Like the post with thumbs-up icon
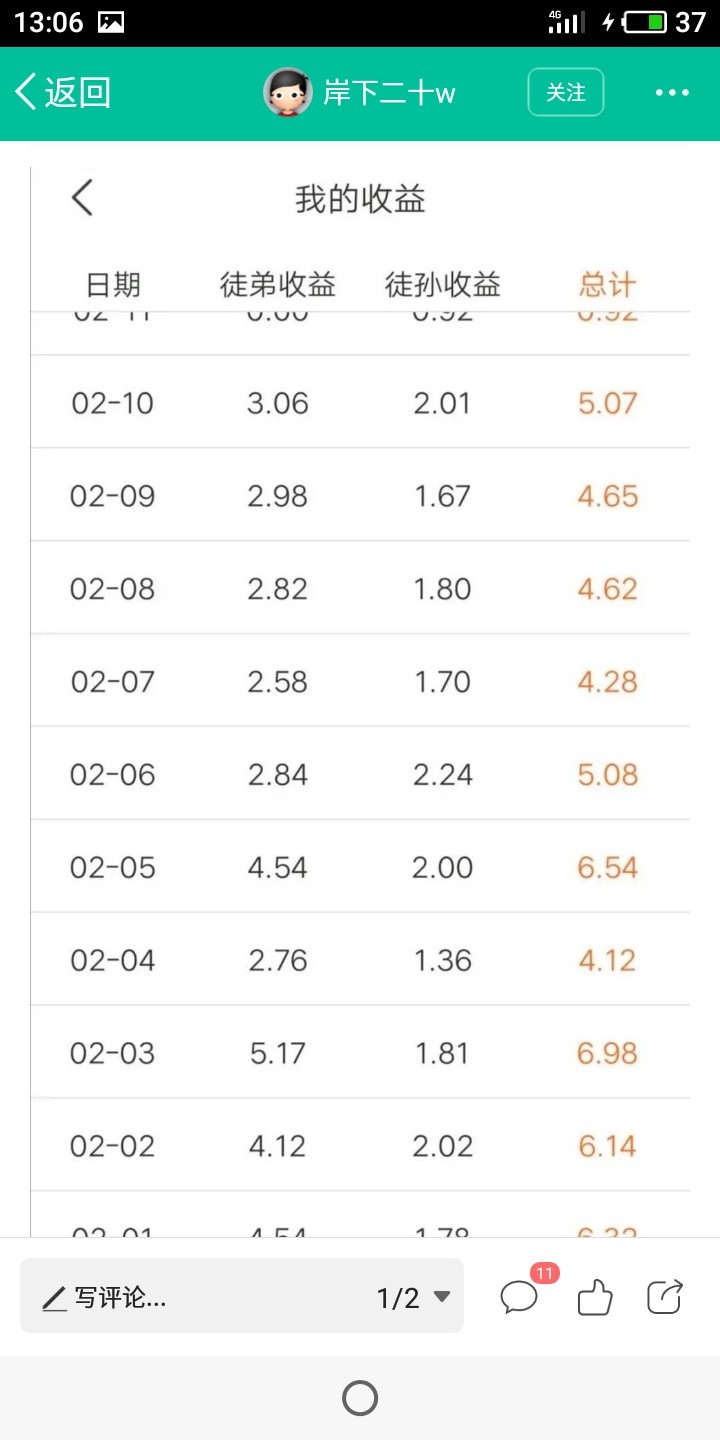720x1440 pixels. pos(595,1298)
